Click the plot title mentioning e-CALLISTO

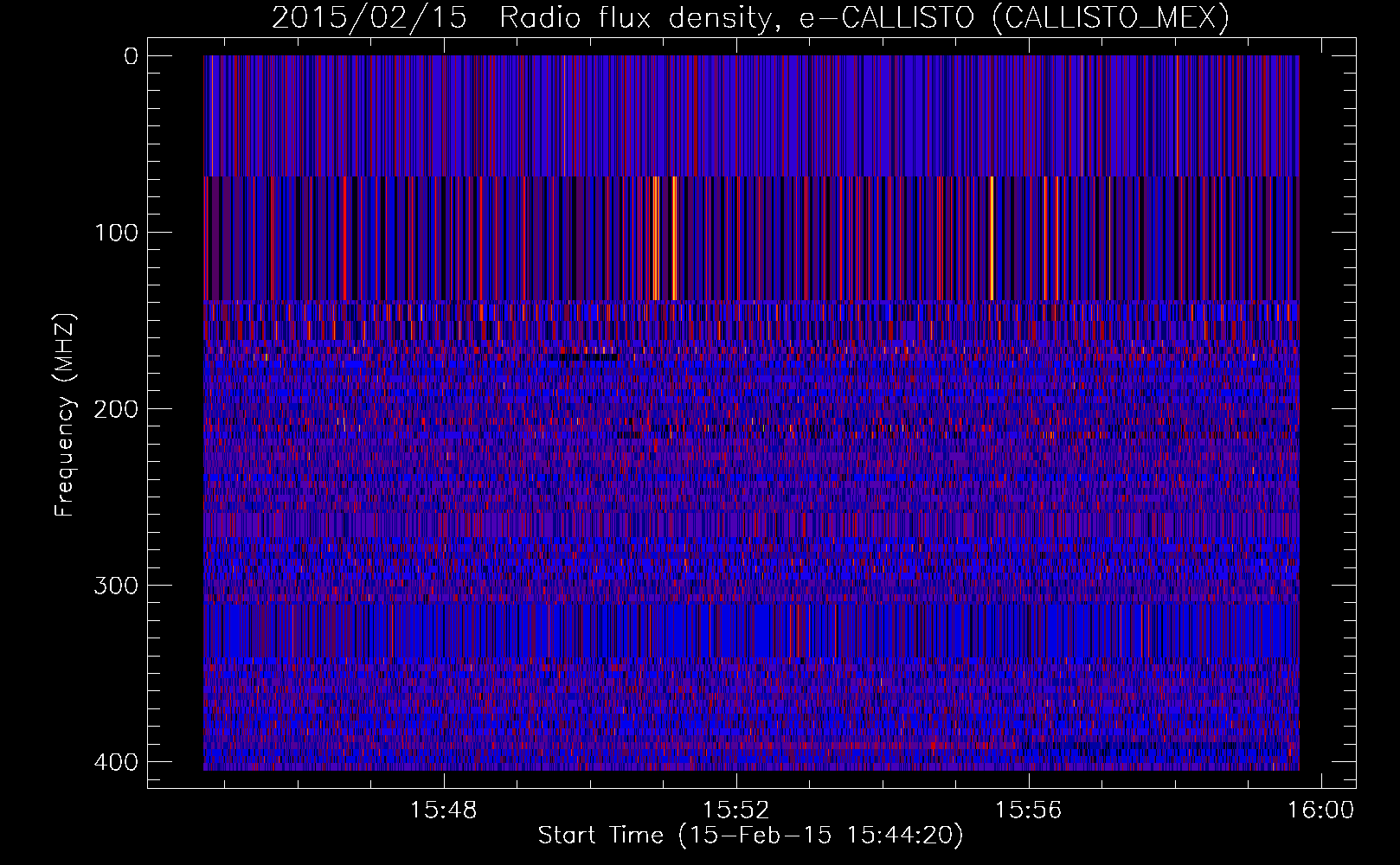pos(750,18)
